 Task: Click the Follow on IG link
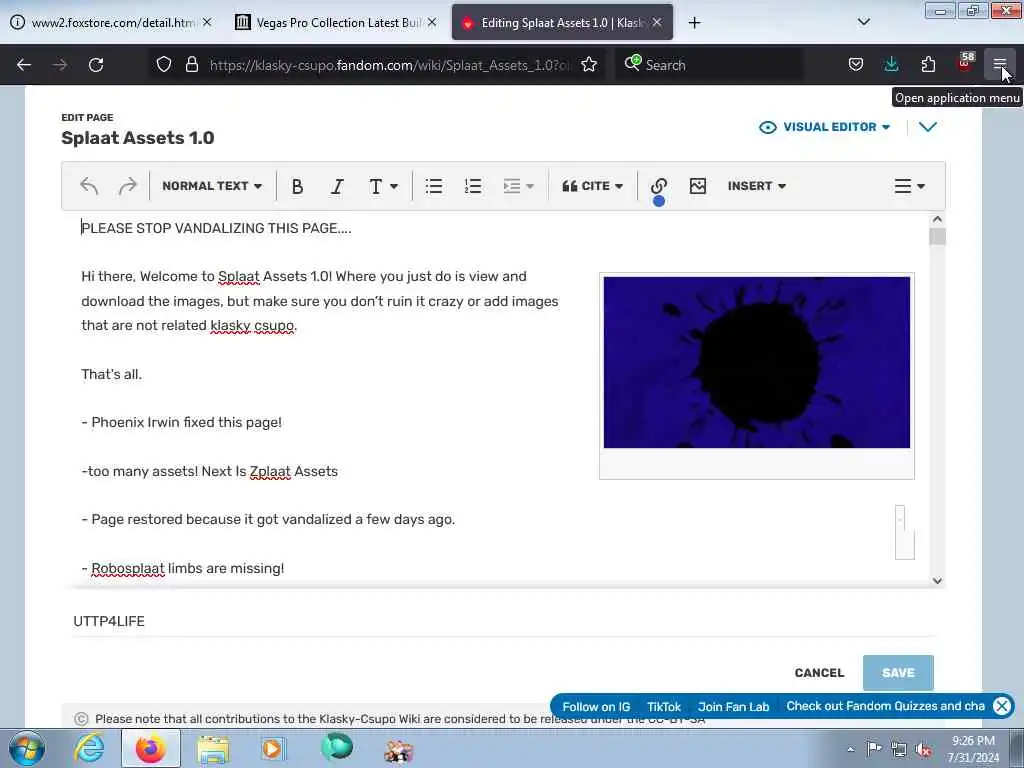(596, 707)
